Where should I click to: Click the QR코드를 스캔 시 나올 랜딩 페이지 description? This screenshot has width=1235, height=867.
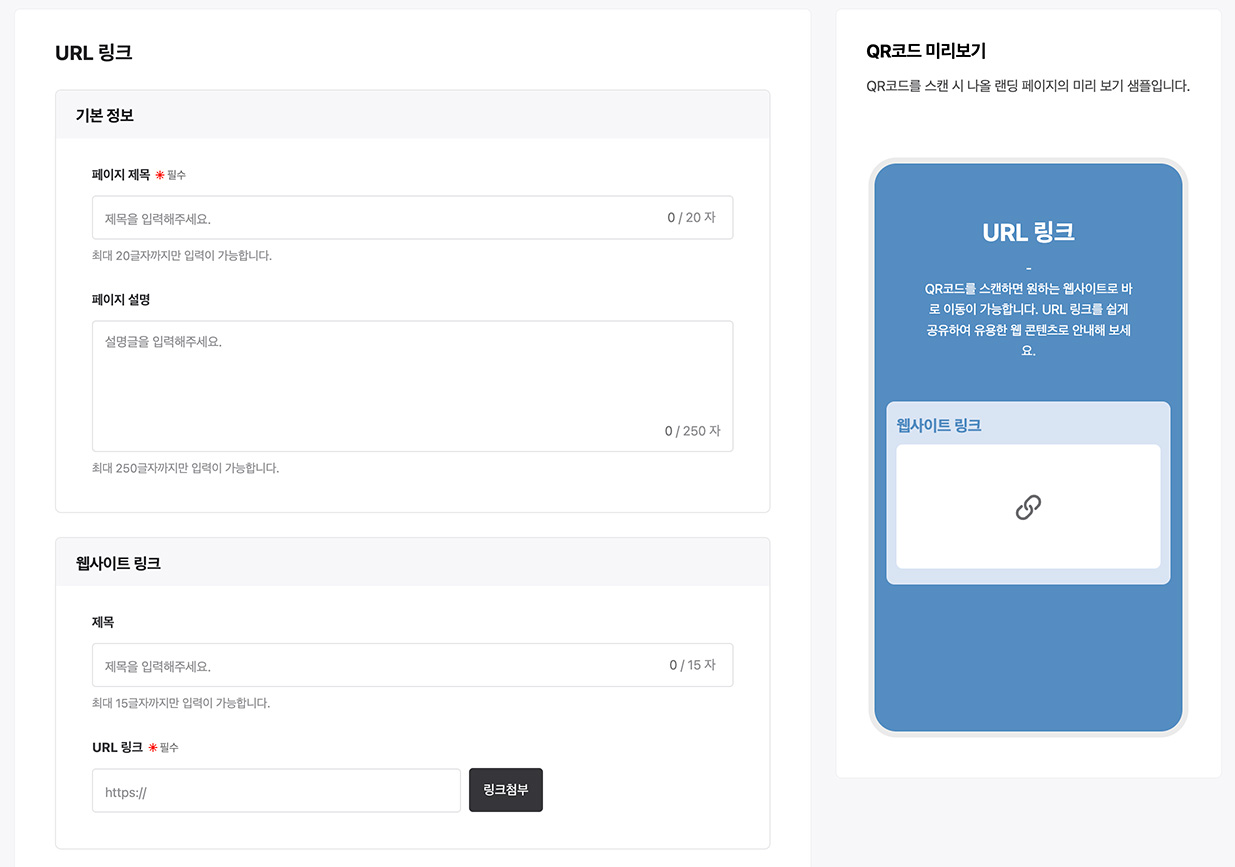pyautogui.click(x=1028, y=86)
